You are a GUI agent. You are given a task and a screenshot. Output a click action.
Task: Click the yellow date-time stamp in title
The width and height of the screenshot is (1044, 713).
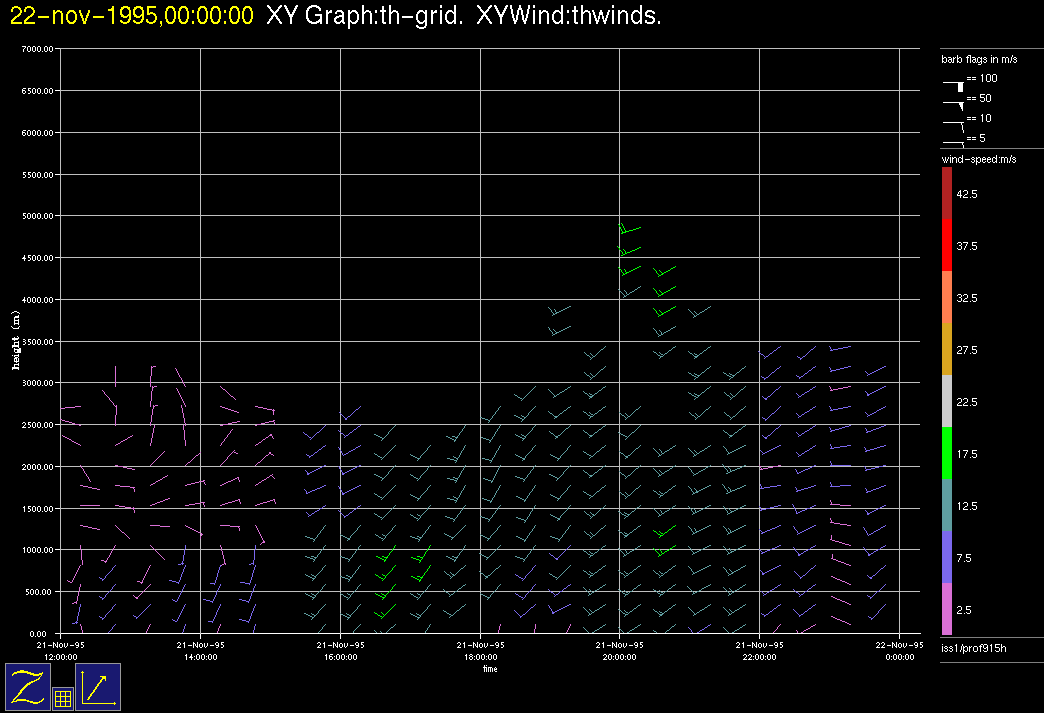132,16
